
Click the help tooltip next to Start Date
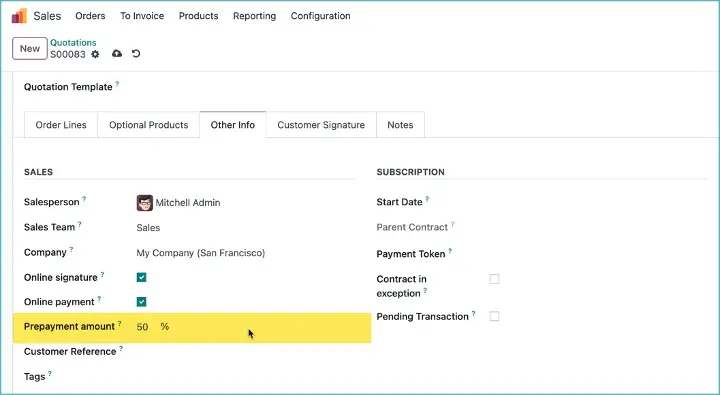coord(427,199)
